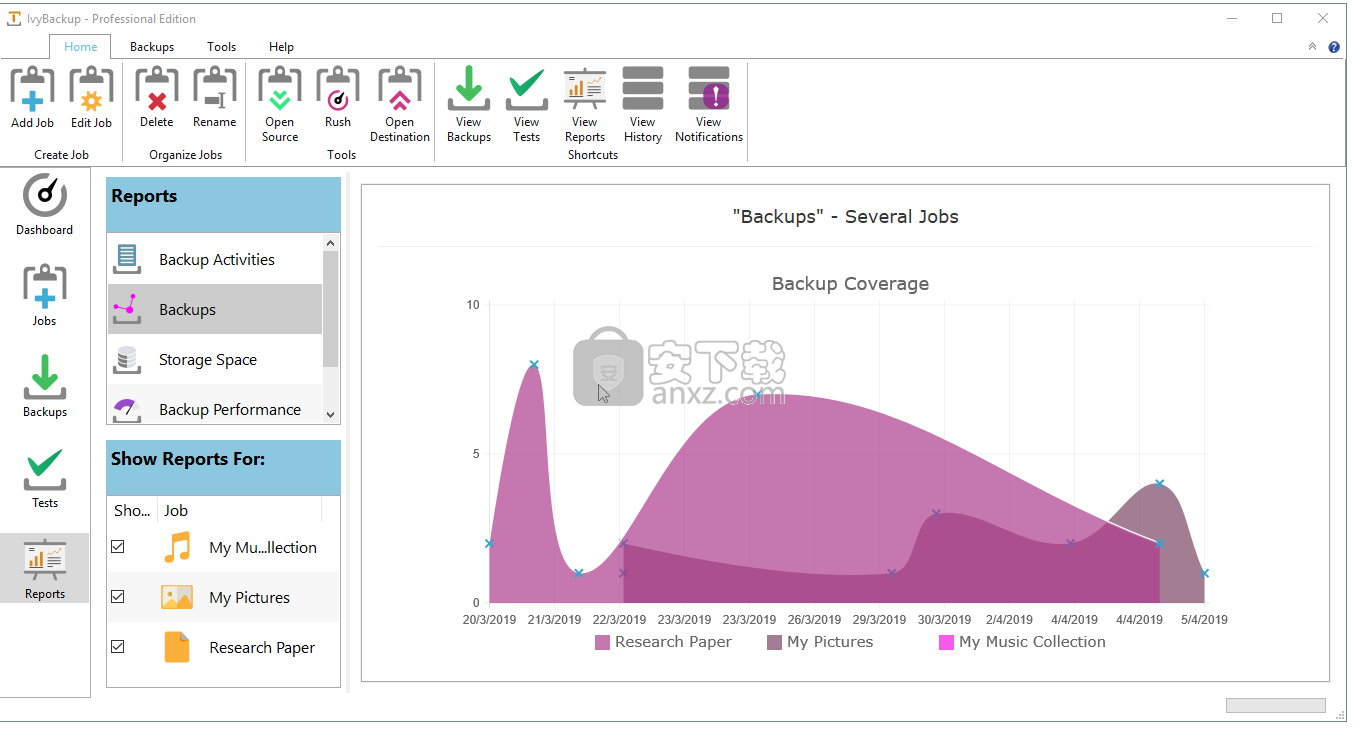Click the picture icon for My Pictures
This screenshot has width=1362, height=736.
tap(177, 597)
